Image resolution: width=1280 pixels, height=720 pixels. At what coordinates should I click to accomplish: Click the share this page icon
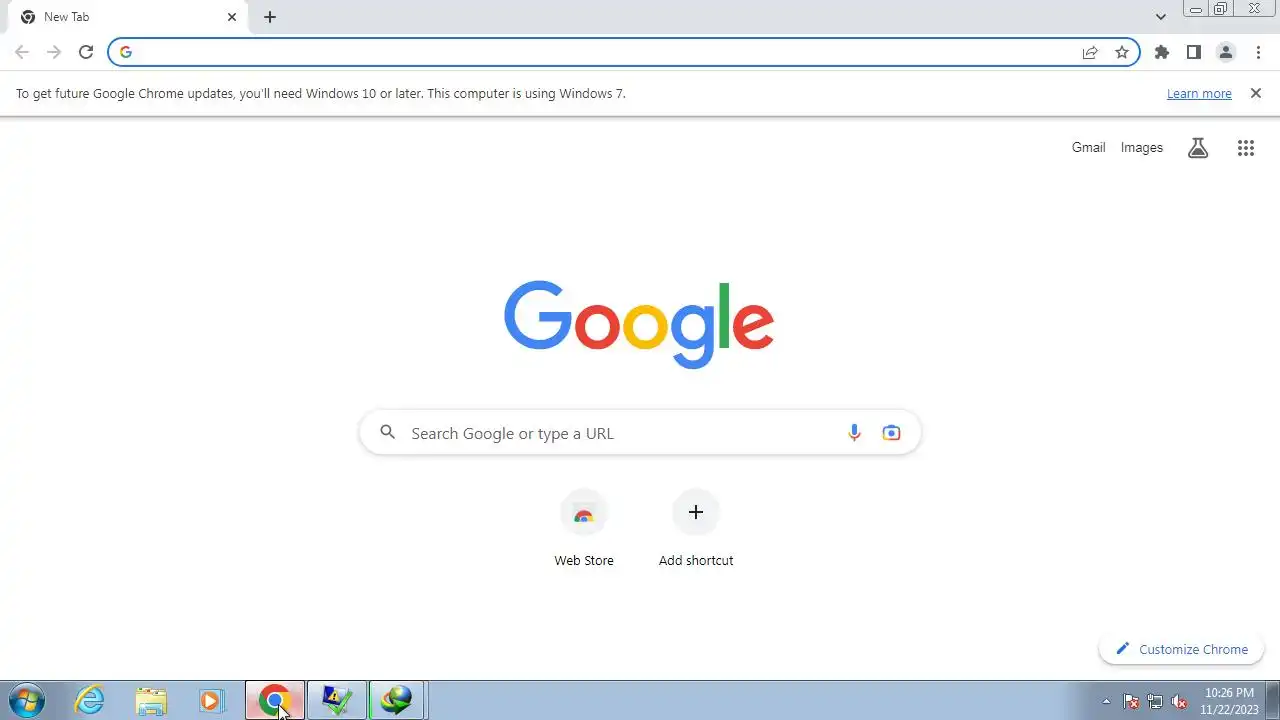pos(1090,52)
